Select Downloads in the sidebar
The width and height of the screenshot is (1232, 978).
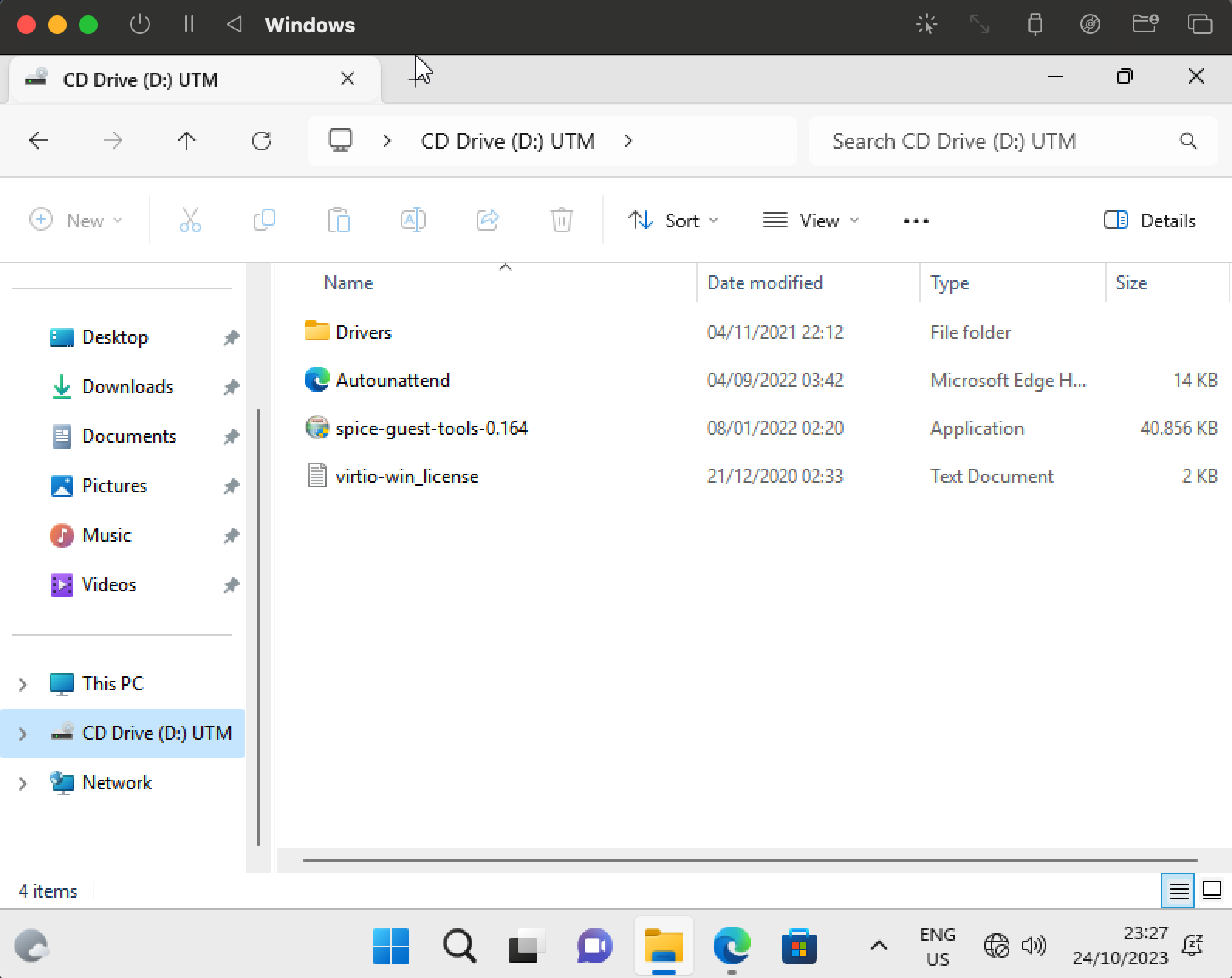click(x=128, y=387)
